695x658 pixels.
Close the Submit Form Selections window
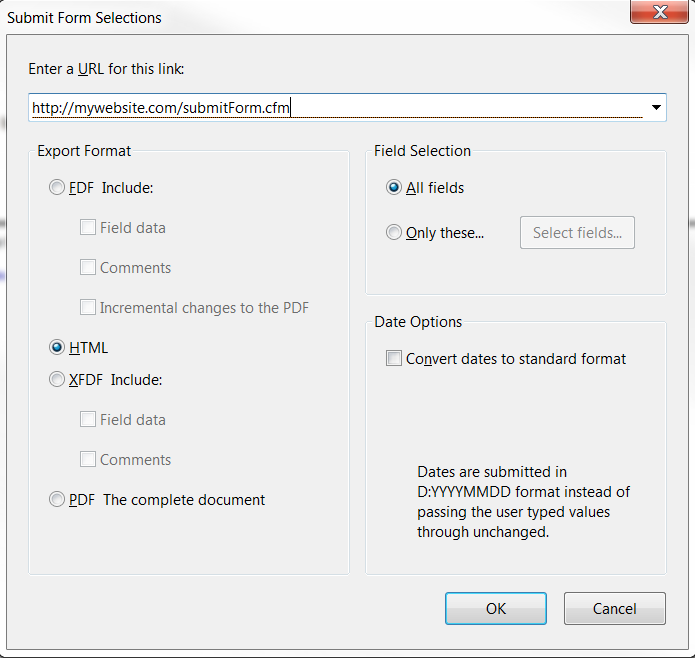click(659, 12)
